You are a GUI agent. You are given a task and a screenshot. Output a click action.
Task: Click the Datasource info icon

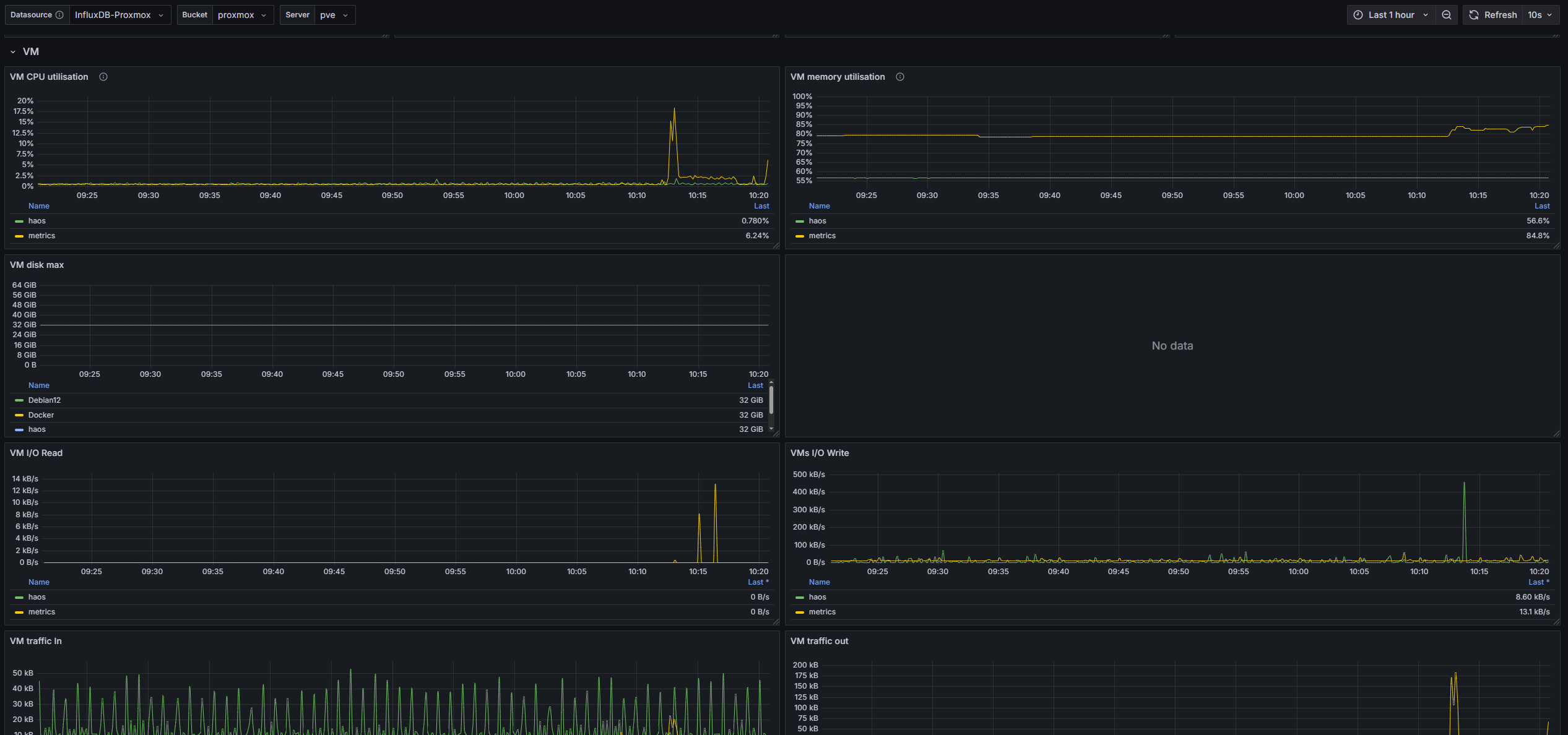[59, 15]
